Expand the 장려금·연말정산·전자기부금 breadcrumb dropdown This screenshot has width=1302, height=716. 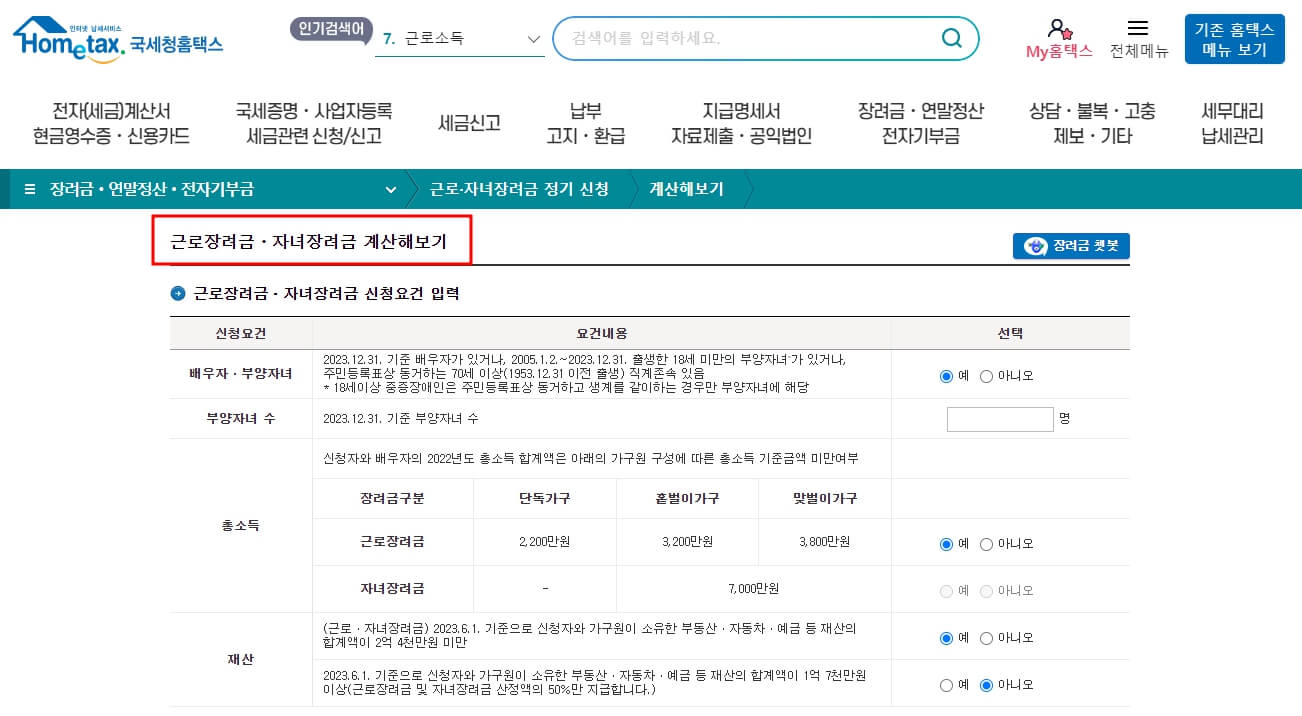tap(390, 189)
